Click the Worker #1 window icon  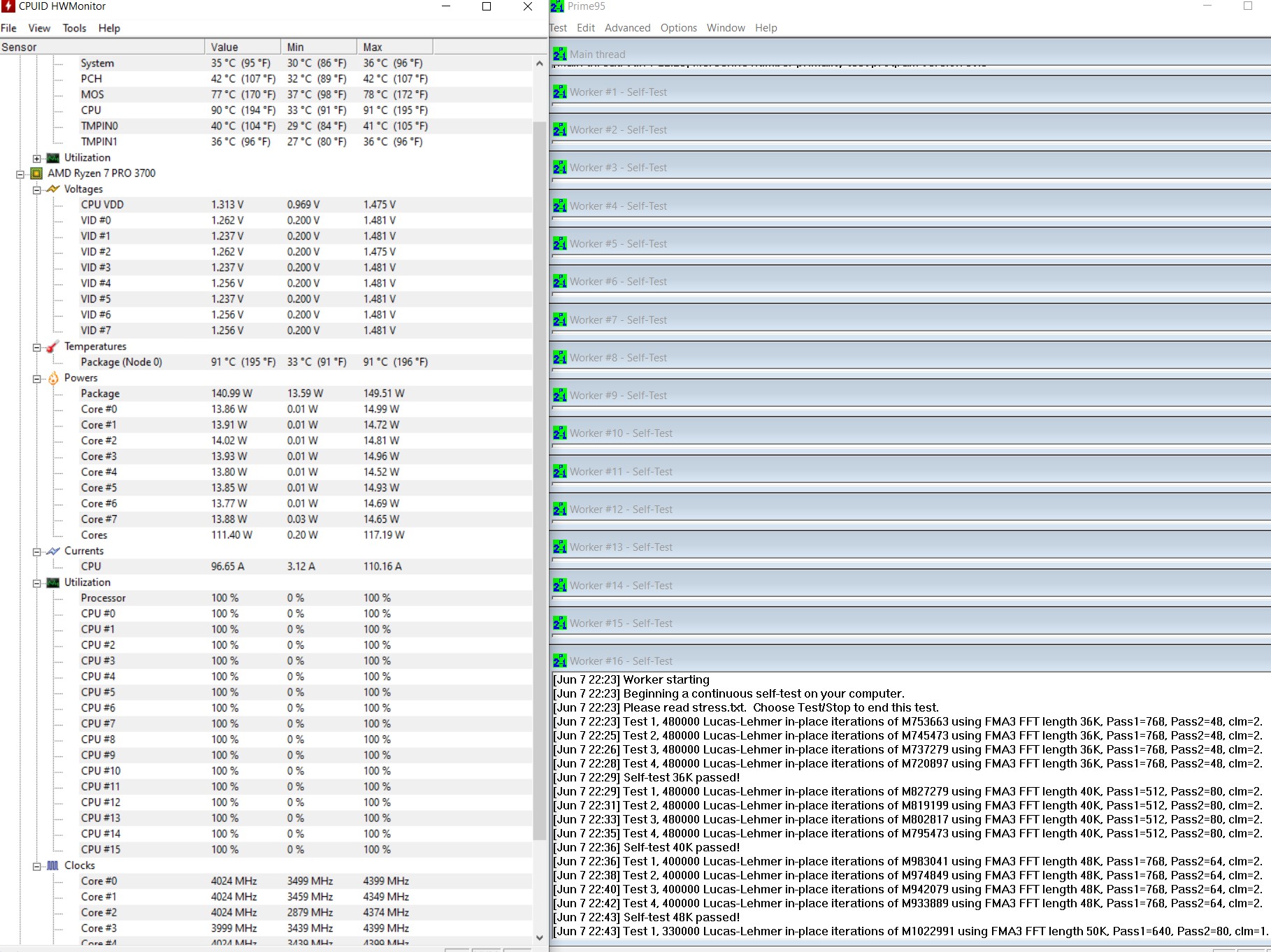560,92
